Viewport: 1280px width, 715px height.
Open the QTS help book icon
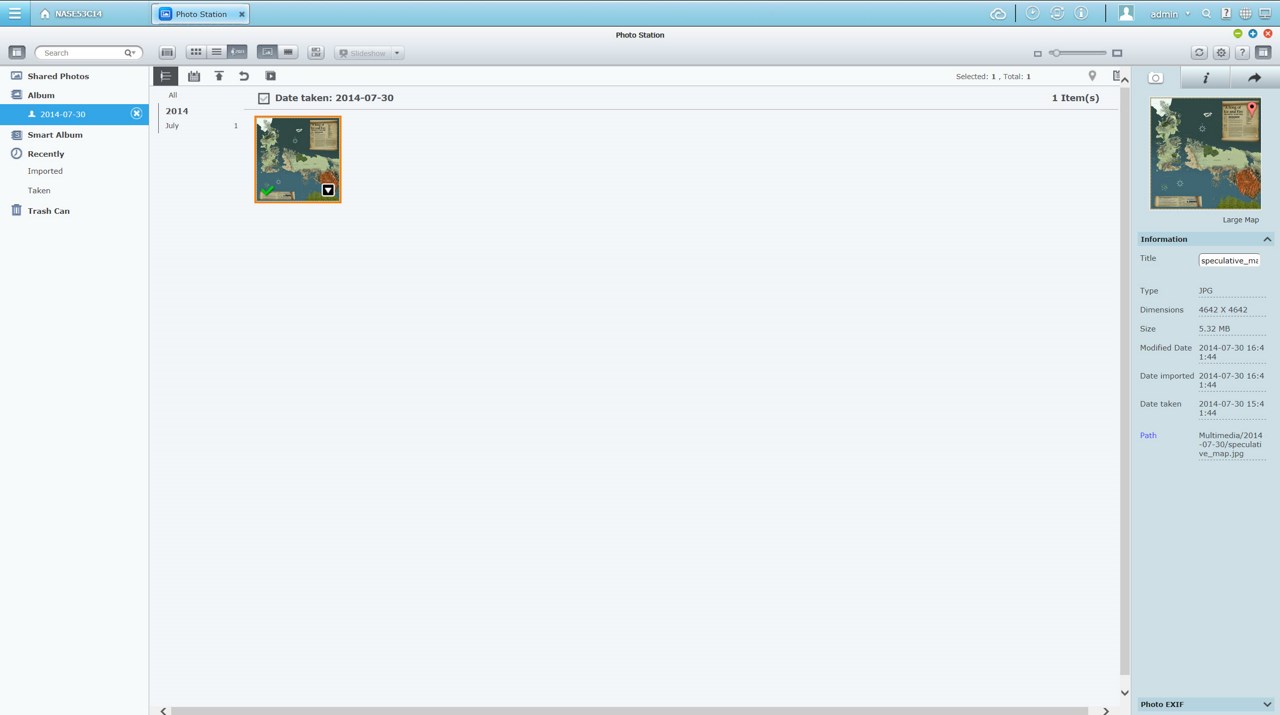(x=1226, y=14)
